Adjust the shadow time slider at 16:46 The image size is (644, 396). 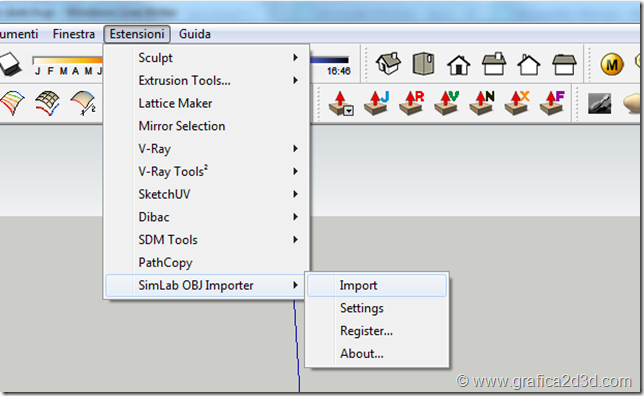point(329,60)
